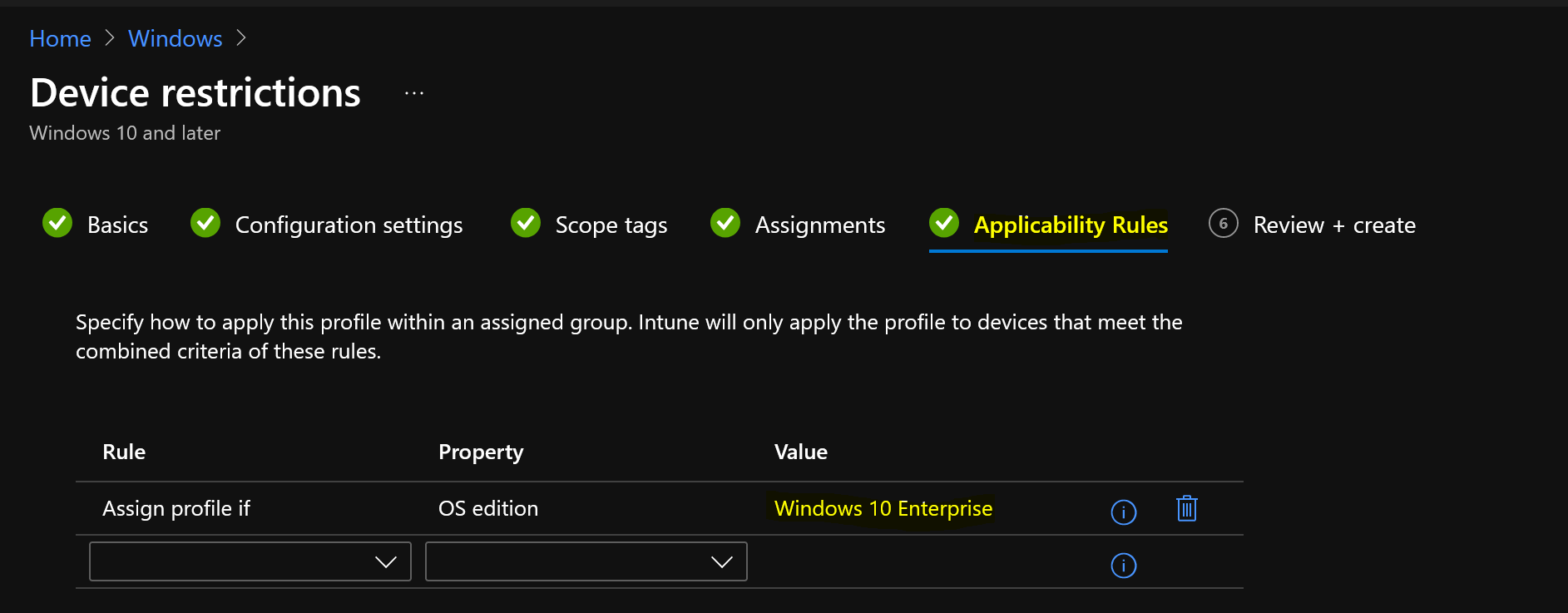Navigate to Windows breadcrumb link
The image size is (1568, 613).
tap(176, 39)
